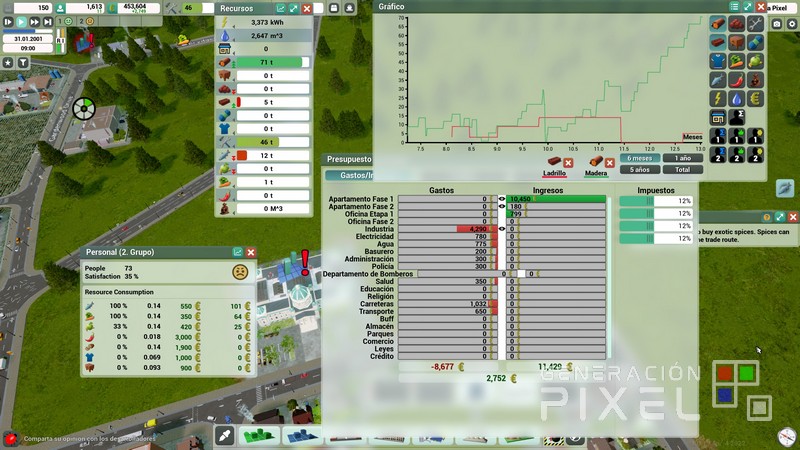Select the 6 meses time range
Image resolution: width=800 pixels, height=450 pixels.
tap(640, 158)
